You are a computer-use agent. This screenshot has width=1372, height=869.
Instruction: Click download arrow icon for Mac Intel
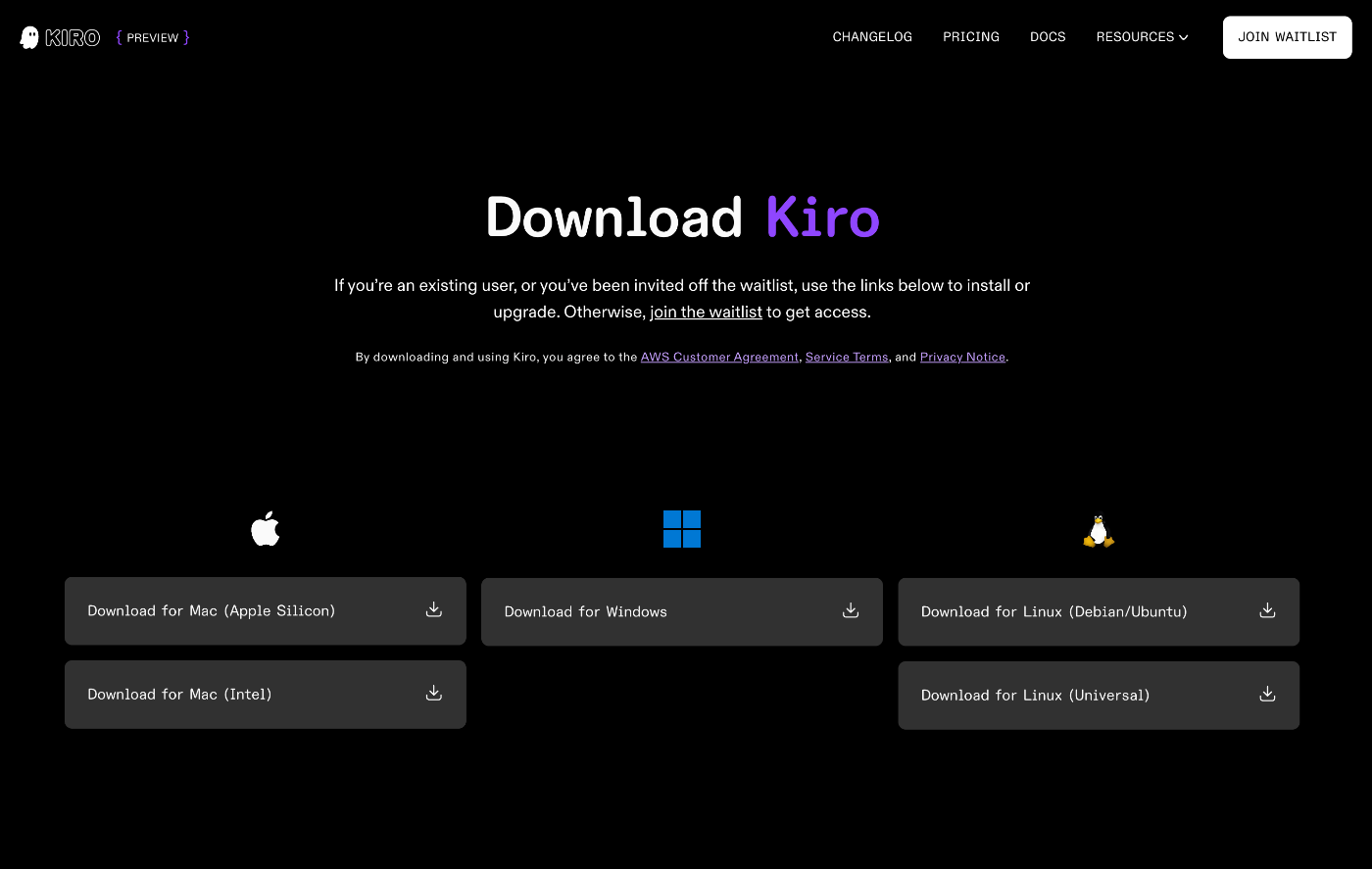click(x=434, y=693)
